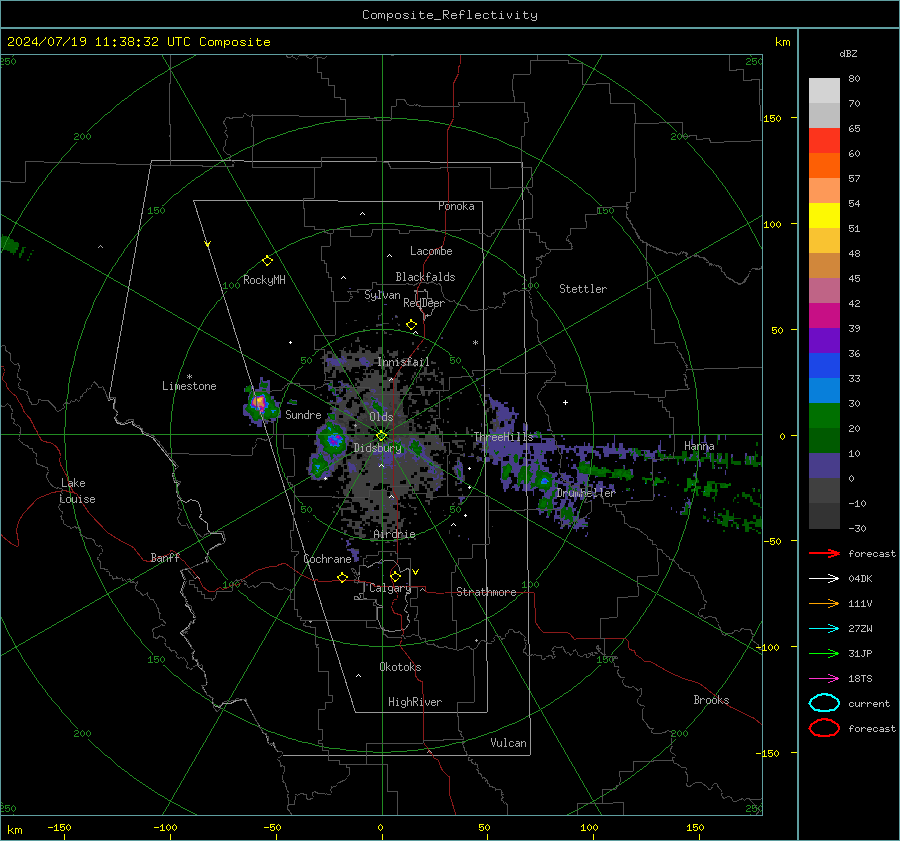Click the yellow diamond marker above Calgary

(395, 576)
